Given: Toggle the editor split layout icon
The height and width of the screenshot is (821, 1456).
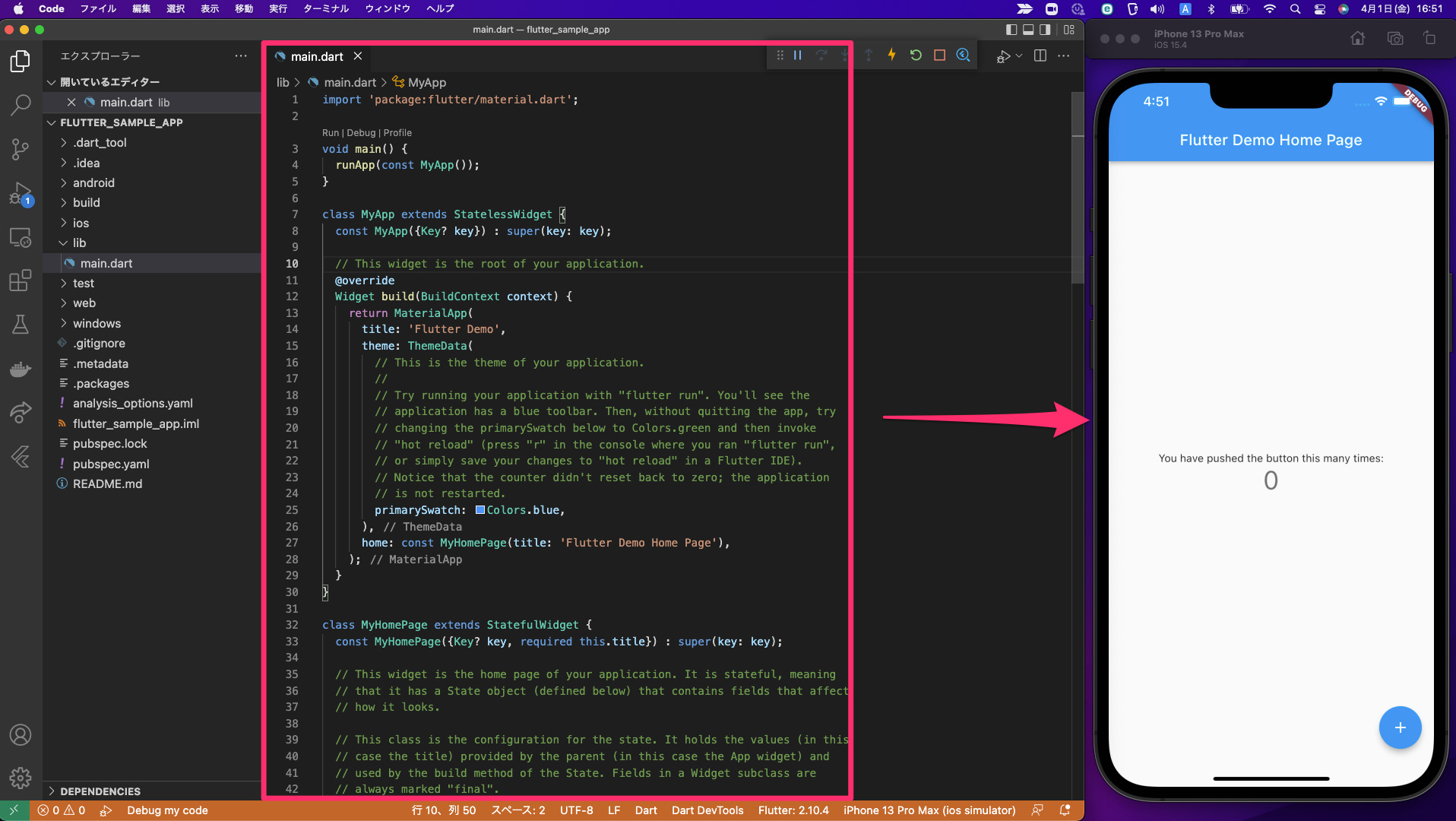Looking at the screenshot, I should click(x=1040, y=55).
